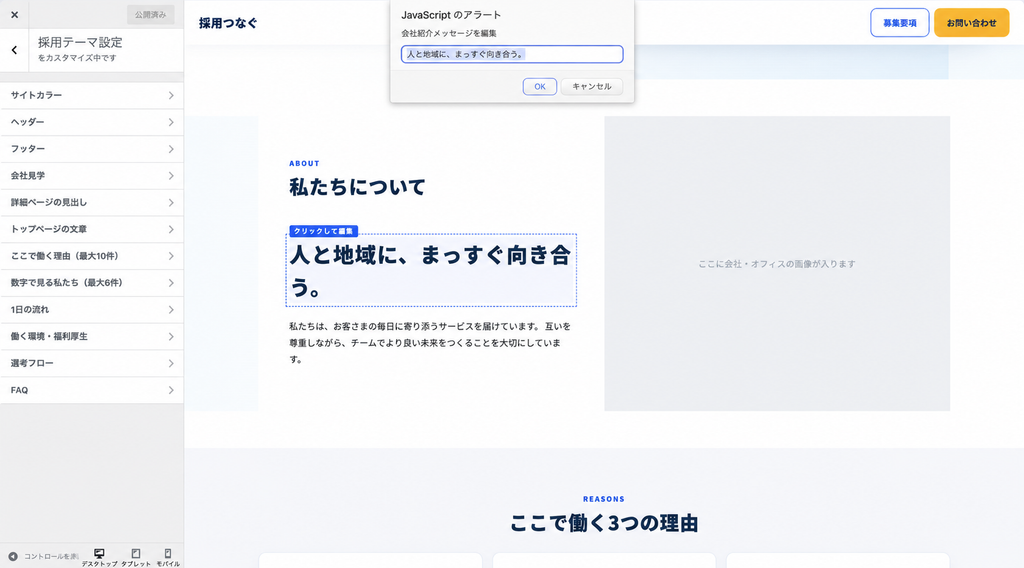Switch preview to desktop device icon
Image resolution: width=1024 pixels, height=568 pixels.
pyautogui.click(x=99, y=557)
